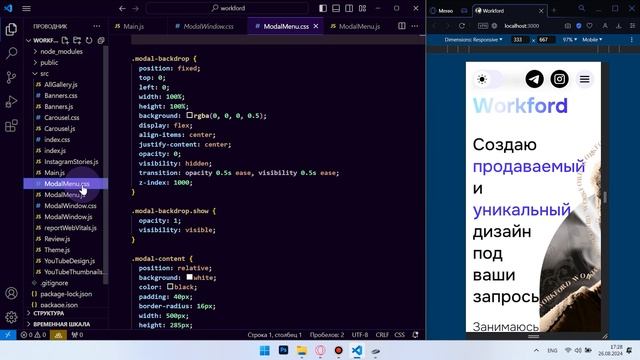Refresh the explorer file tree
Viewport: 640px width, 360px height.
click(x=89, y=40)
